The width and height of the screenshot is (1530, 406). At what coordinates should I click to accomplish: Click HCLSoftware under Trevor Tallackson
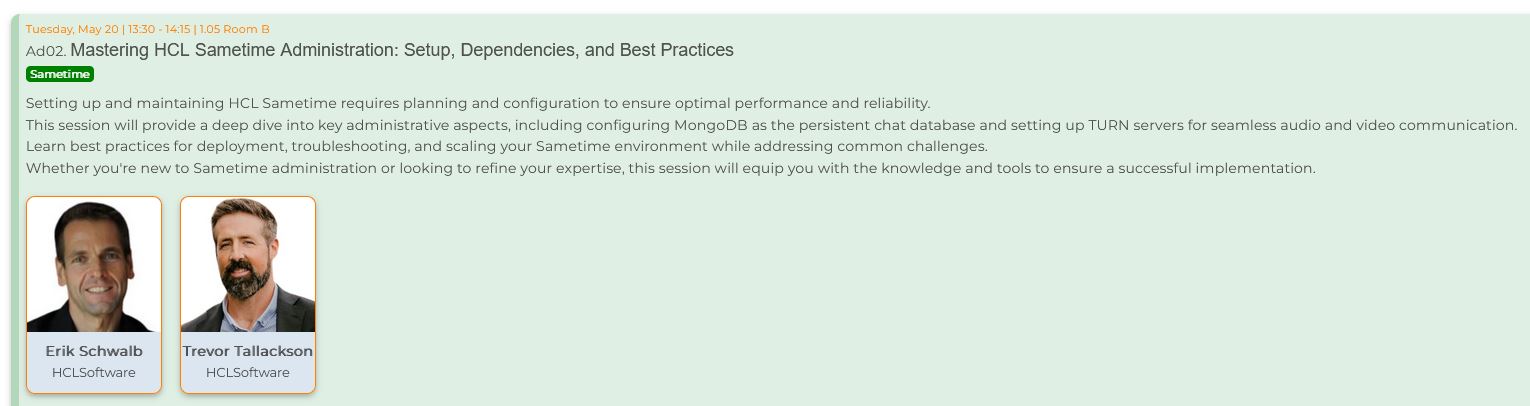coord(248,373)
